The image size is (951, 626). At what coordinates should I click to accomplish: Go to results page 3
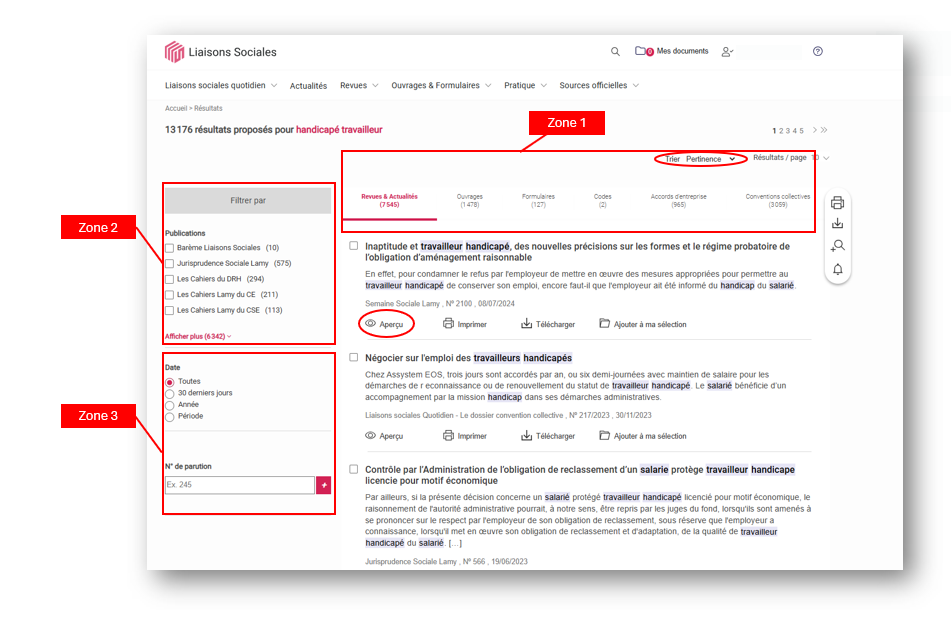click(x=788, y=130)
